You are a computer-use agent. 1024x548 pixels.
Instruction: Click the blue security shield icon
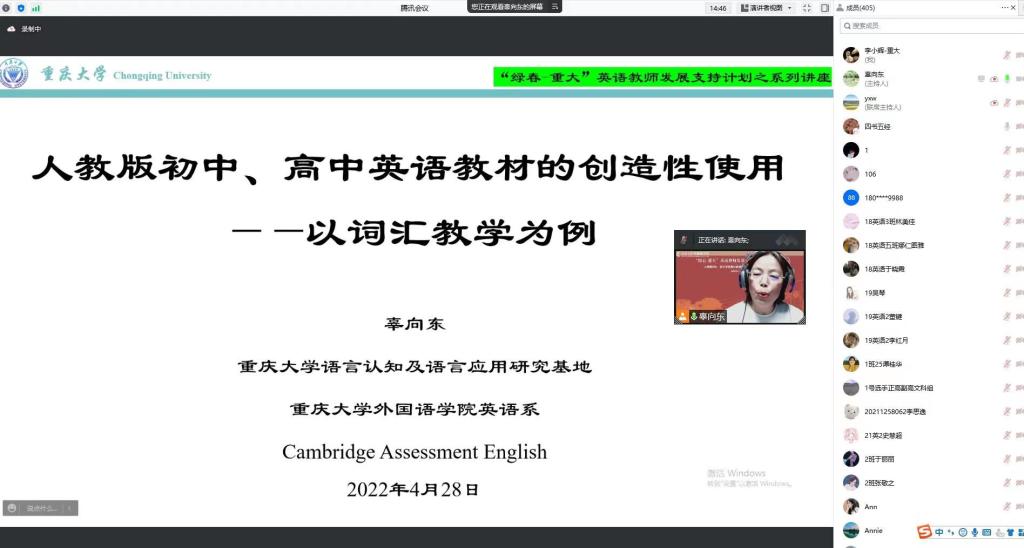(21, 8)
